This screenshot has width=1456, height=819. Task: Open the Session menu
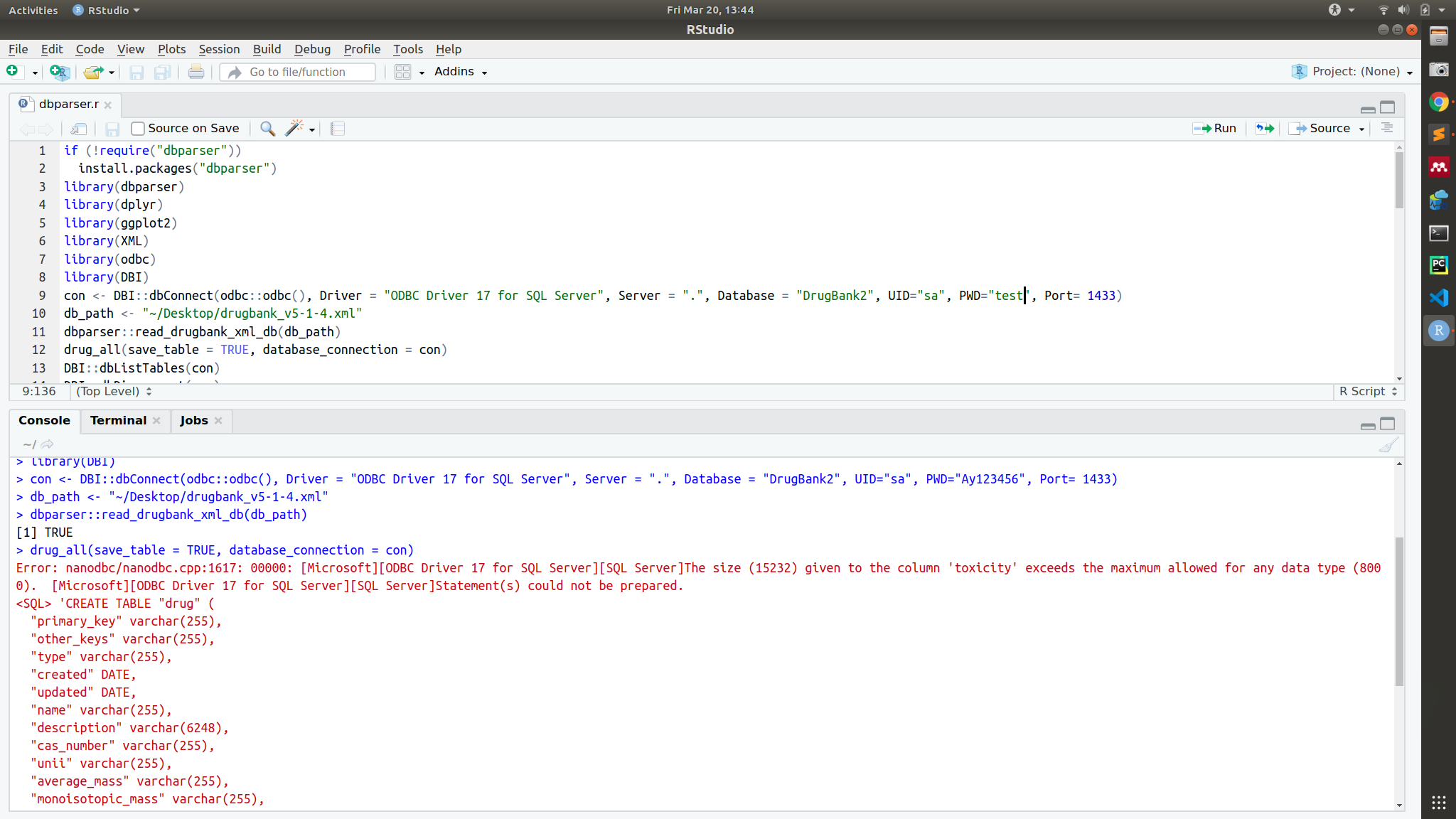click(219, 49)
